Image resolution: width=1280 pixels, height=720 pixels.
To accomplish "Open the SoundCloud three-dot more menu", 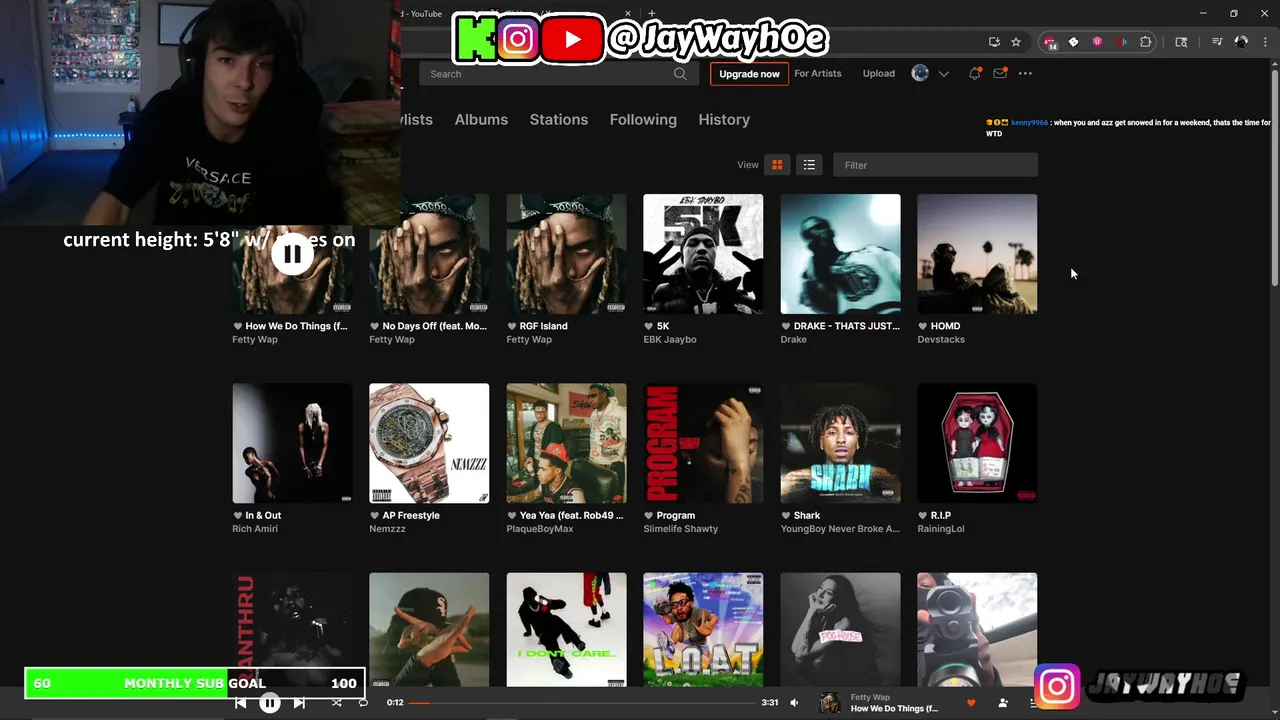I will tap(1025, 73).
